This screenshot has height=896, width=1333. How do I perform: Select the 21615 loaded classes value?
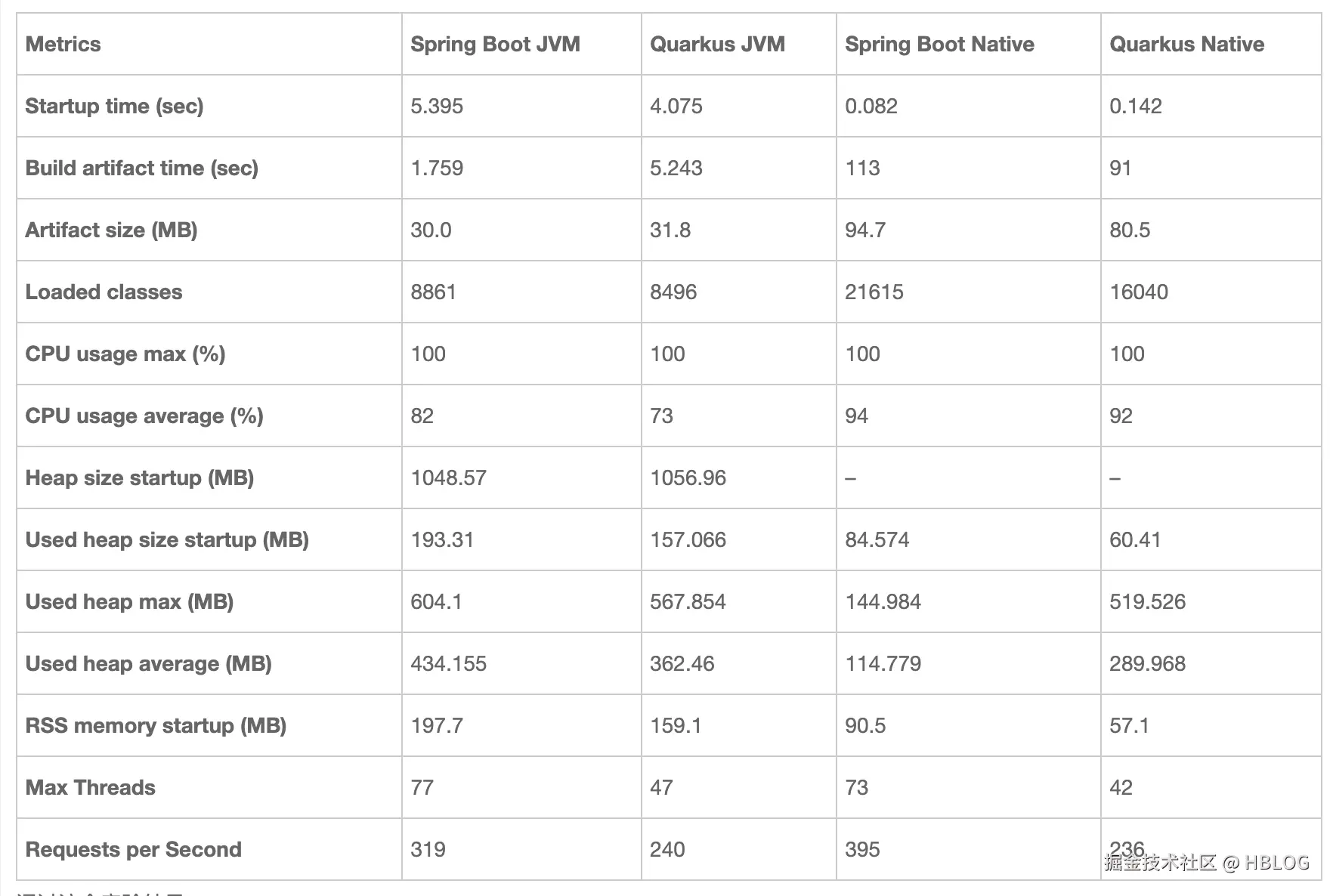pos(874,292)
